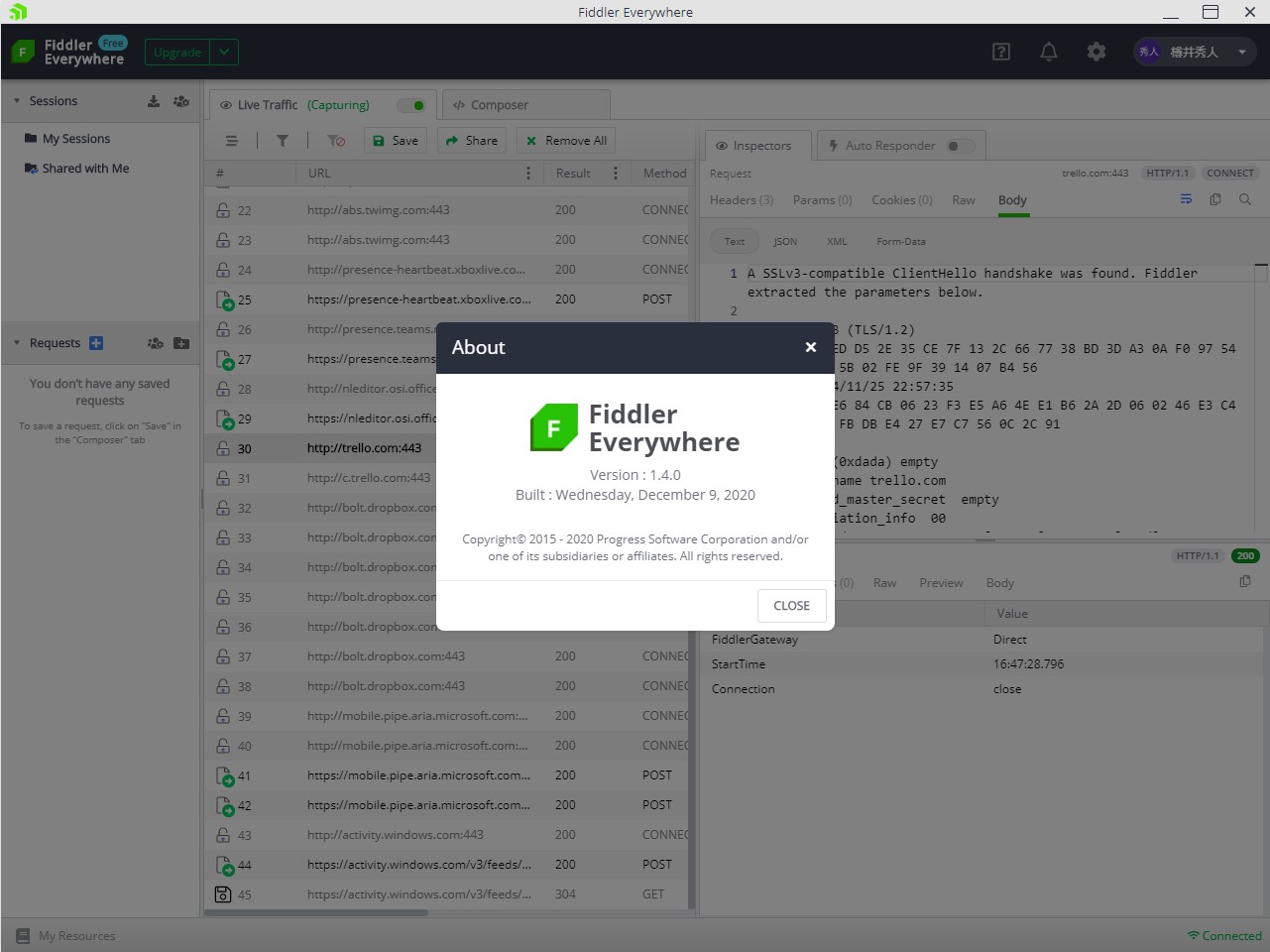Select the filter funnel icon in traffic toolbar
The width and height of the screenshot is (1270, 952).
tap(283, 140)
